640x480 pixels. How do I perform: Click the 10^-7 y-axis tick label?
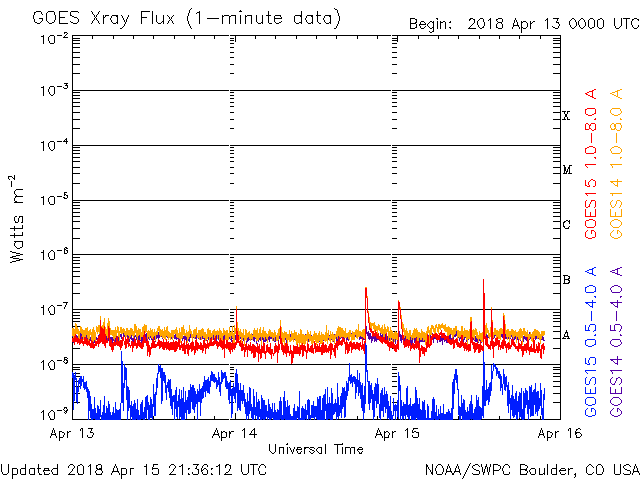tap(54, 309)
